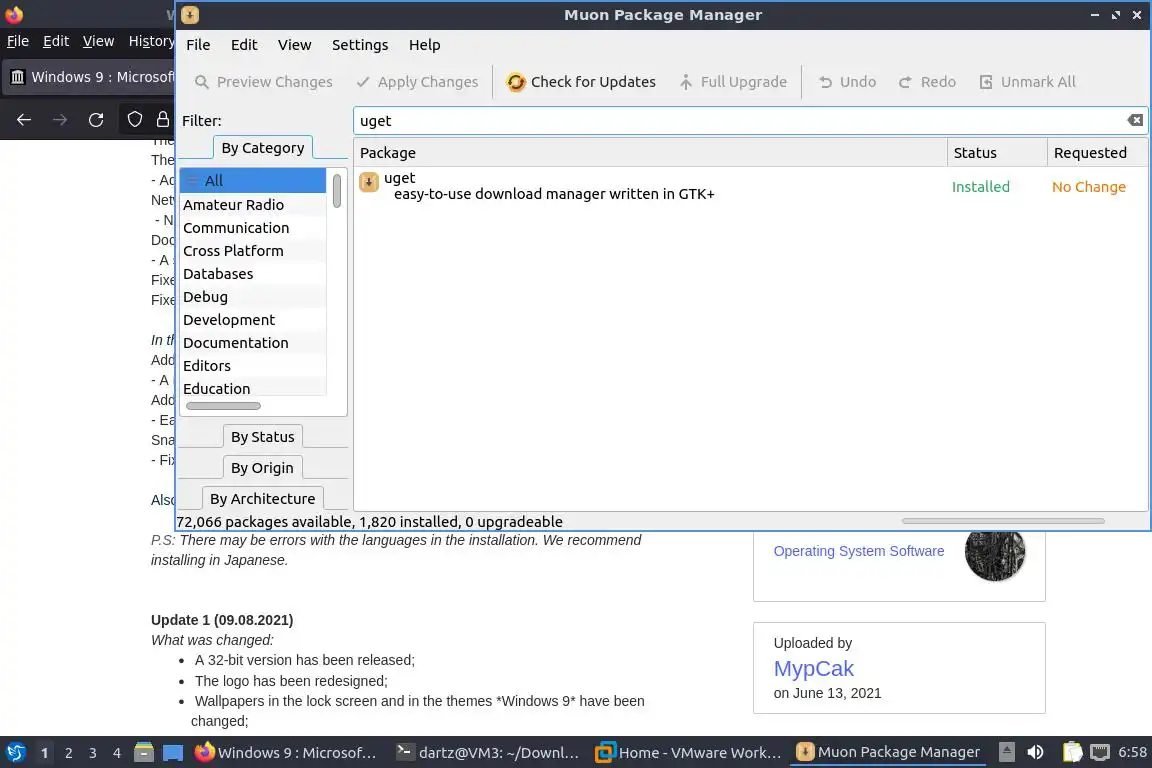The image size is (1152, 768).
Task: Open the Settings menu in Muon
Action: click(360, 45)
